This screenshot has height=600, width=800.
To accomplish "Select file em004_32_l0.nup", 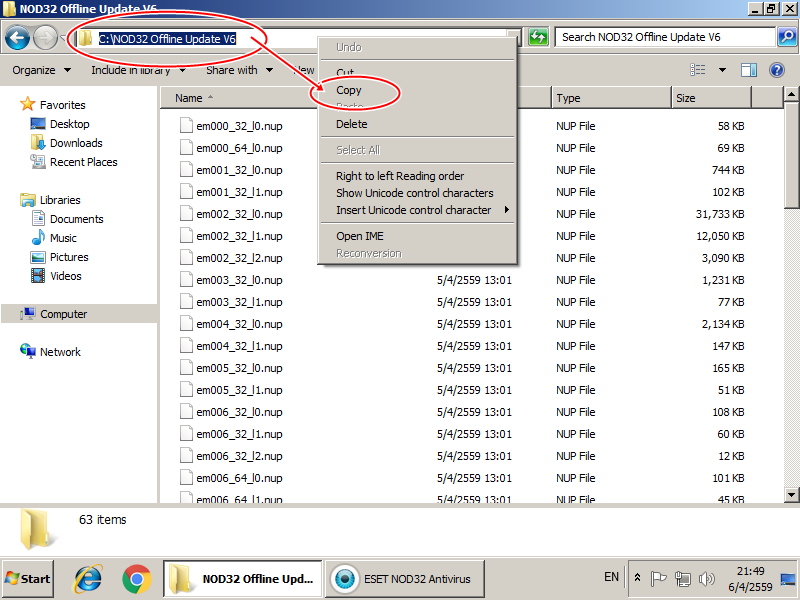I will [x=239, y=324].
